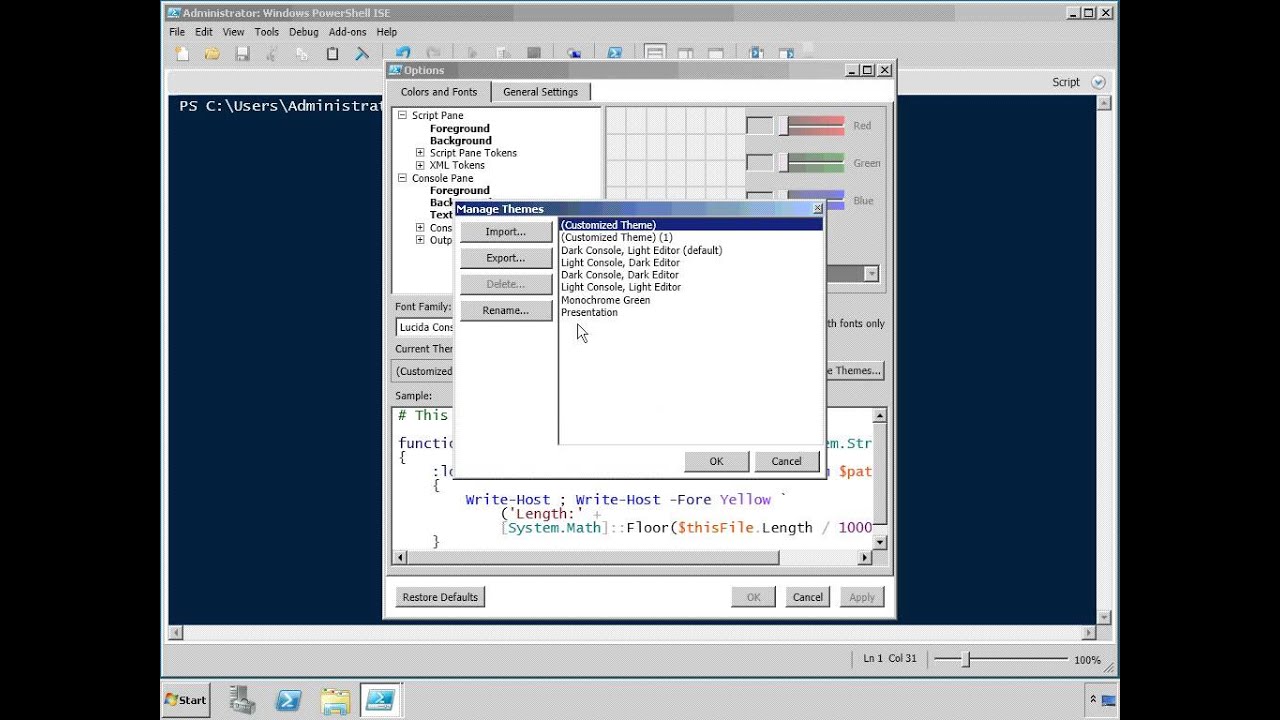This screenshot has width=1280, height=720.
Task: Open the Edit menu
Action: click(204, 32)
